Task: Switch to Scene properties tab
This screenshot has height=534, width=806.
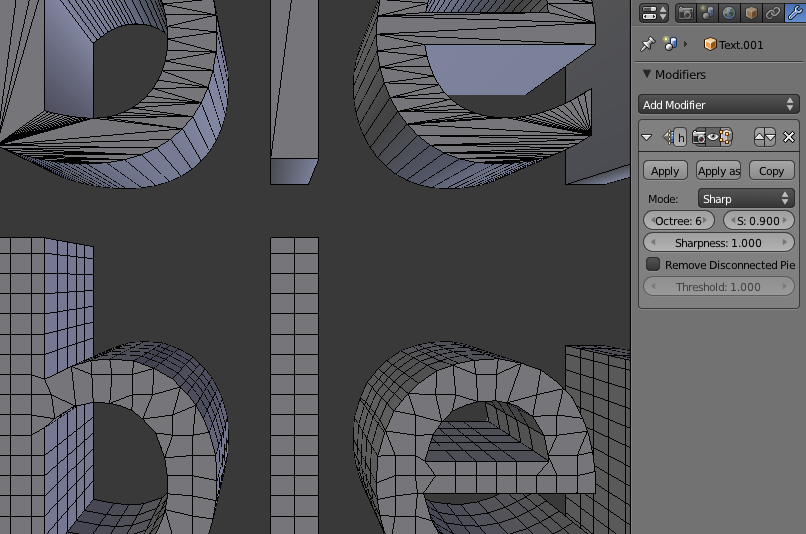Action: [x=707, y=13]
